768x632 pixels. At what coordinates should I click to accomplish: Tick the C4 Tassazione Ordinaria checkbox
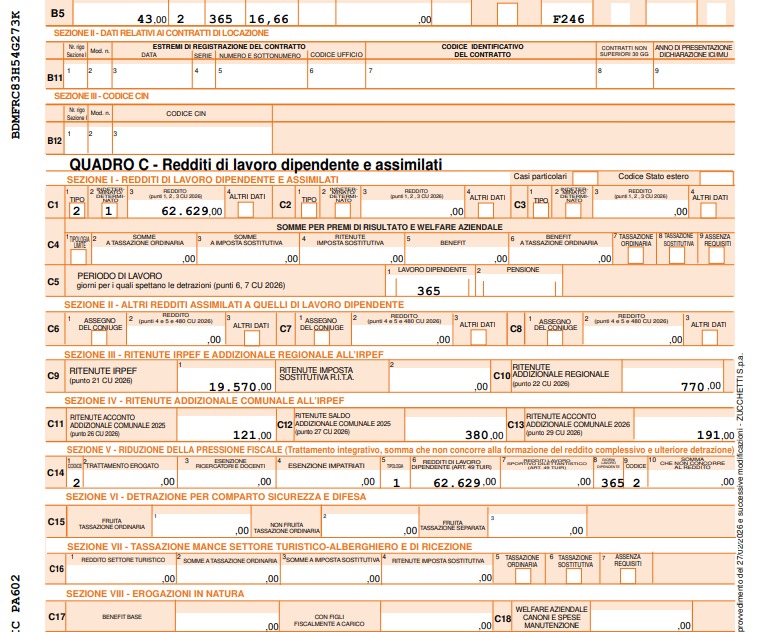coord(636,255)
